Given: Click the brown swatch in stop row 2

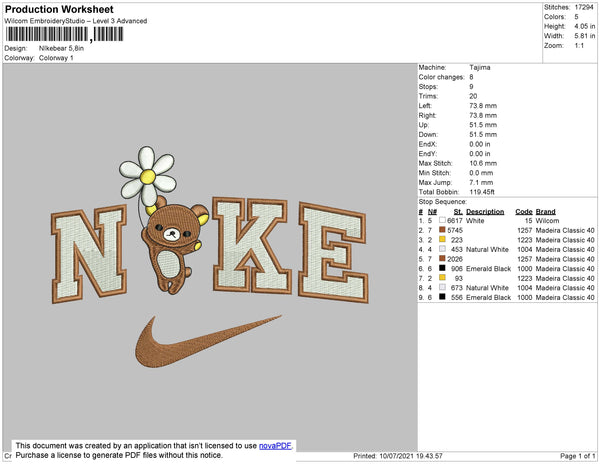Looking at the screenshot, I should (442, 230).
